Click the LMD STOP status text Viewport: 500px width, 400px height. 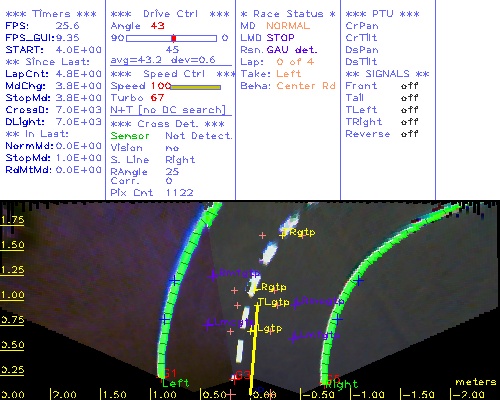tap(267, 38)
